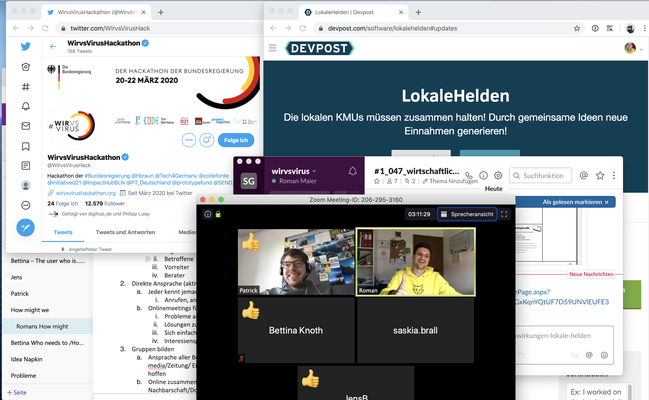Expand wirvsvirus Slack workspace menu
This screenshot has height=400, width=649.
(294, 171)
